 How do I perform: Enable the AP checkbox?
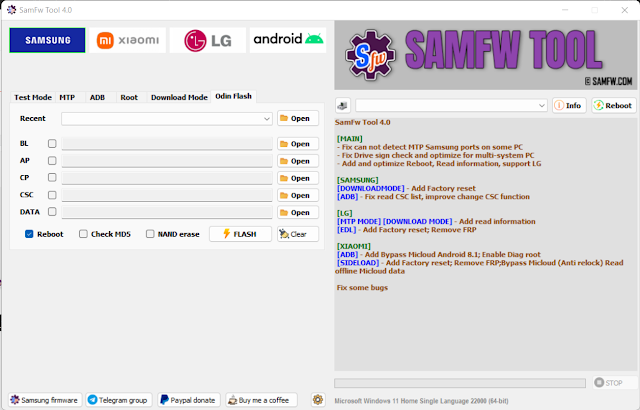point(52,161)
